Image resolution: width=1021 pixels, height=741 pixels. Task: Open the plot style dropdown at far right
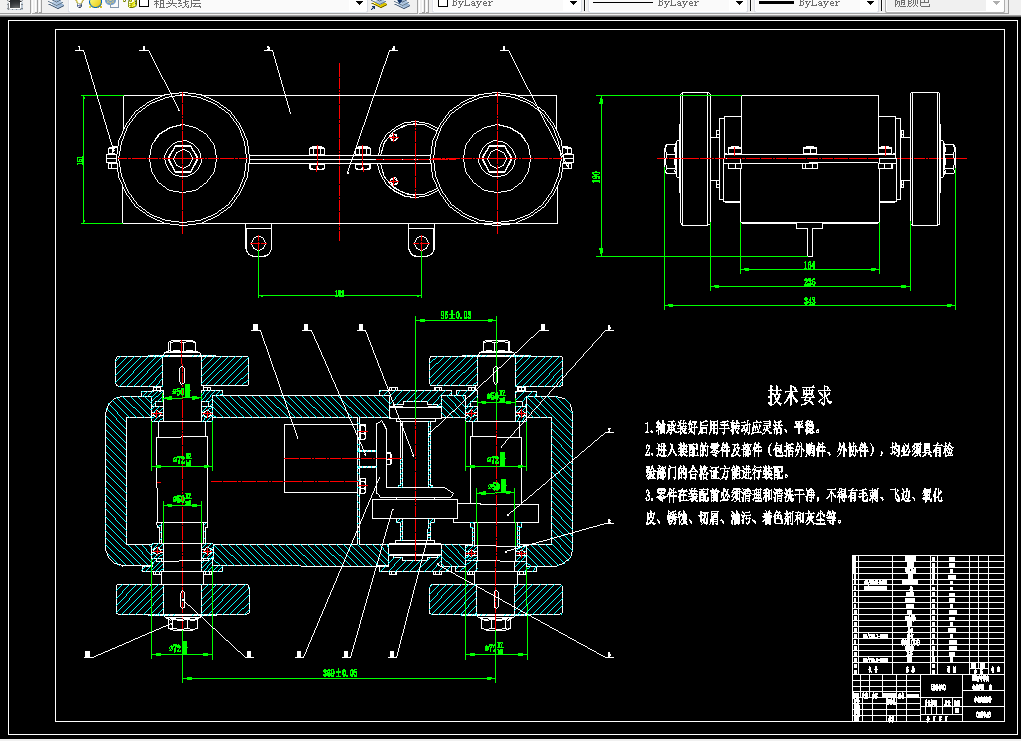(996, 4)
